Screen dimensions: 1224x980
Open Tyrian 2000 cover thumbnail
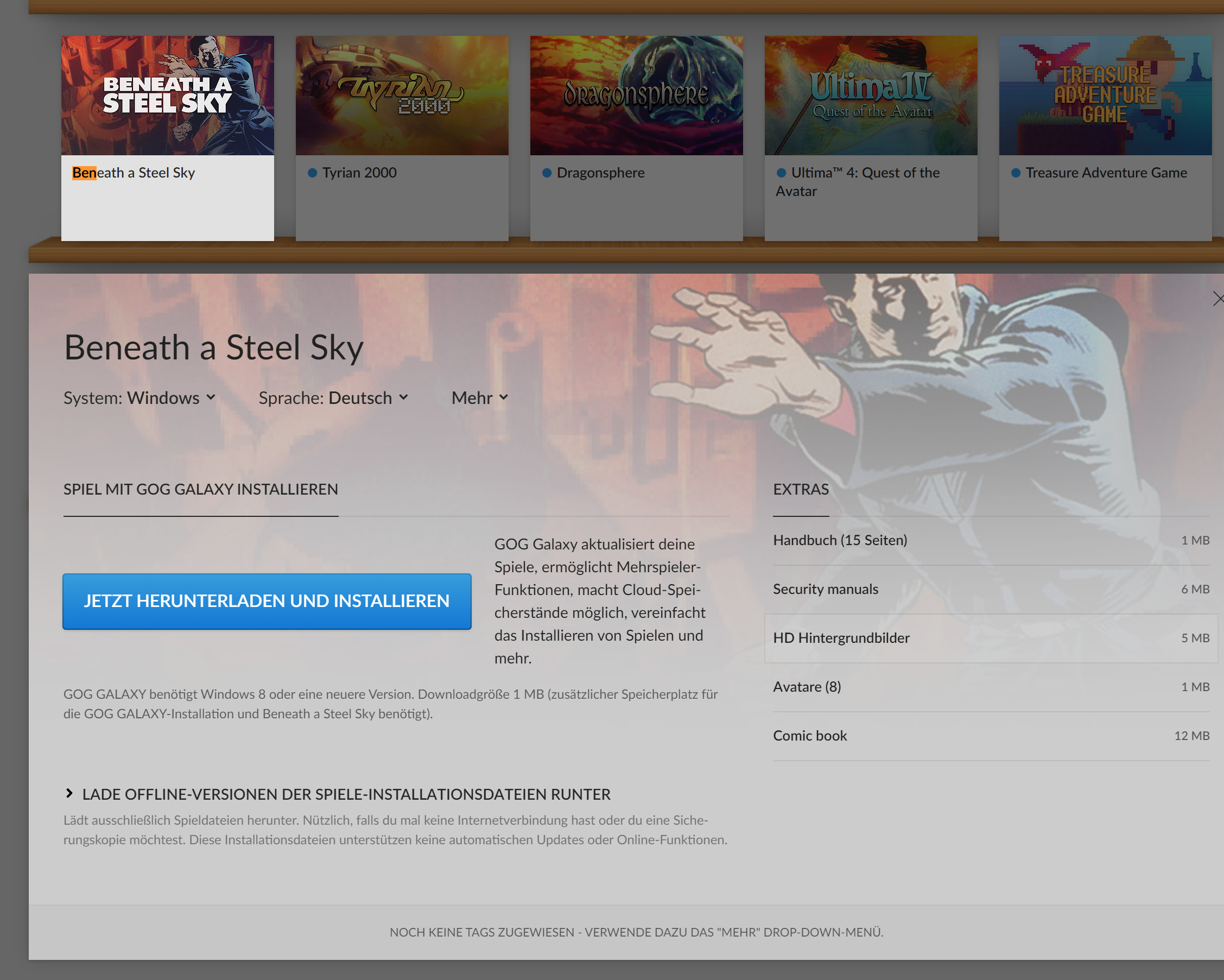click(x=402, y=96)
